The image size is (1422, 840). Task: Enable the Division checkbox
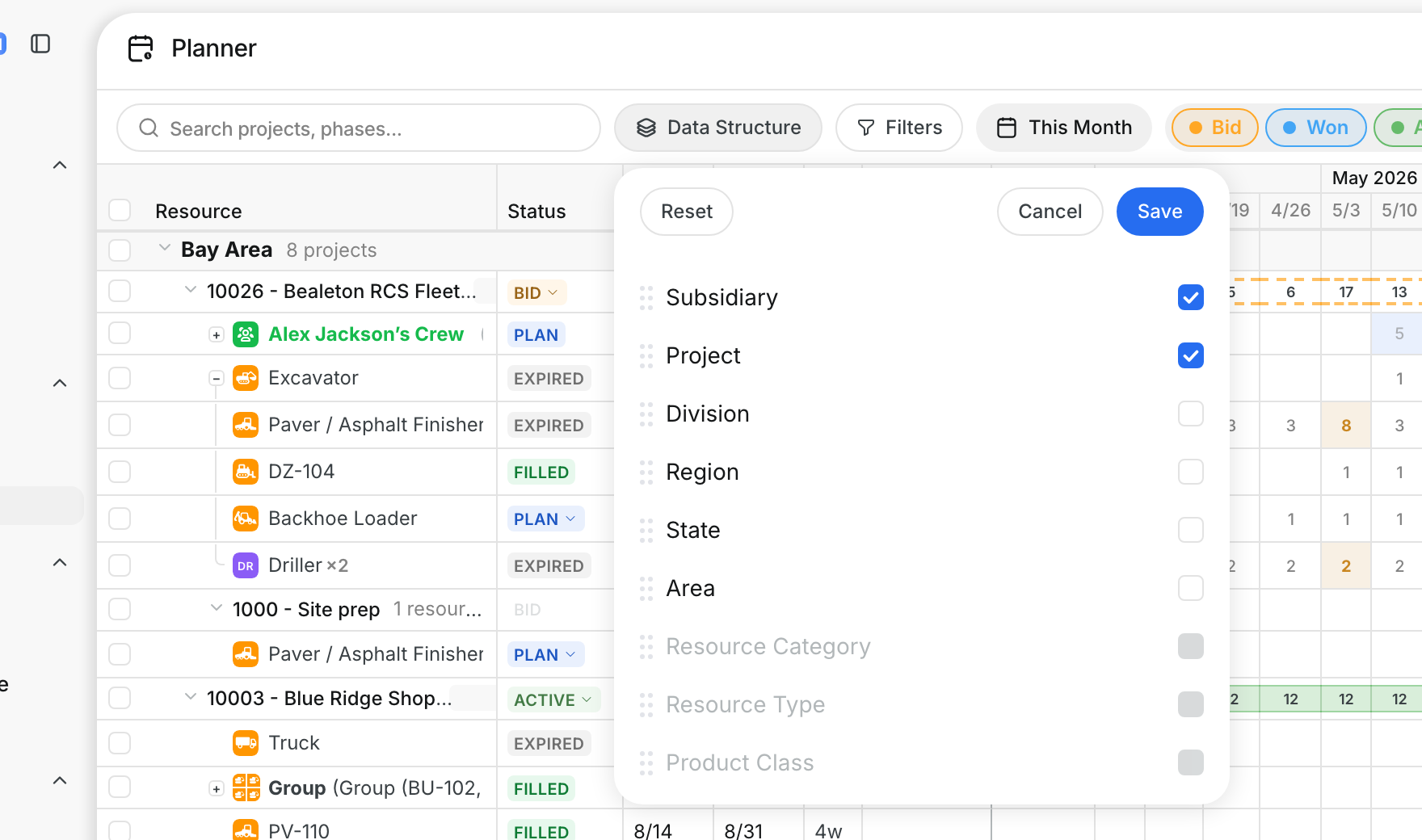click(1191, 414)
